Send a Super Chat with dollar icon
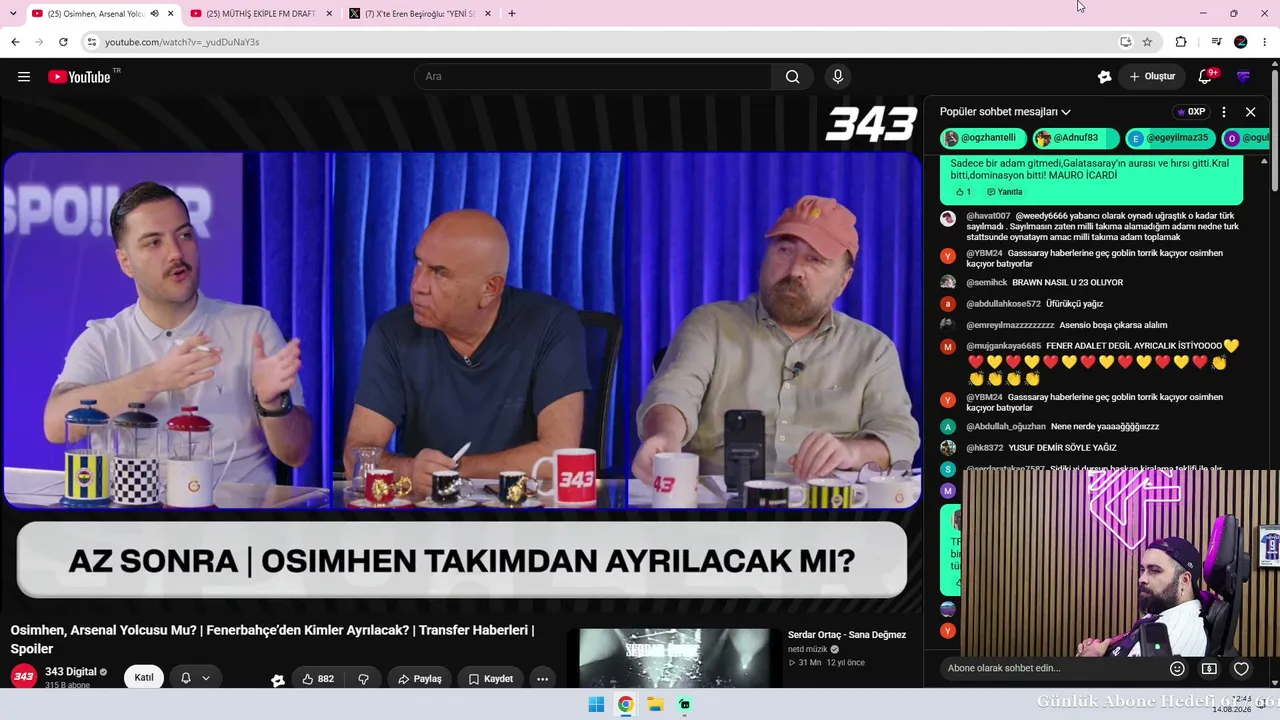This screenshot has width=1280, height=720. pyautogui.click(x=1209, y=668)
